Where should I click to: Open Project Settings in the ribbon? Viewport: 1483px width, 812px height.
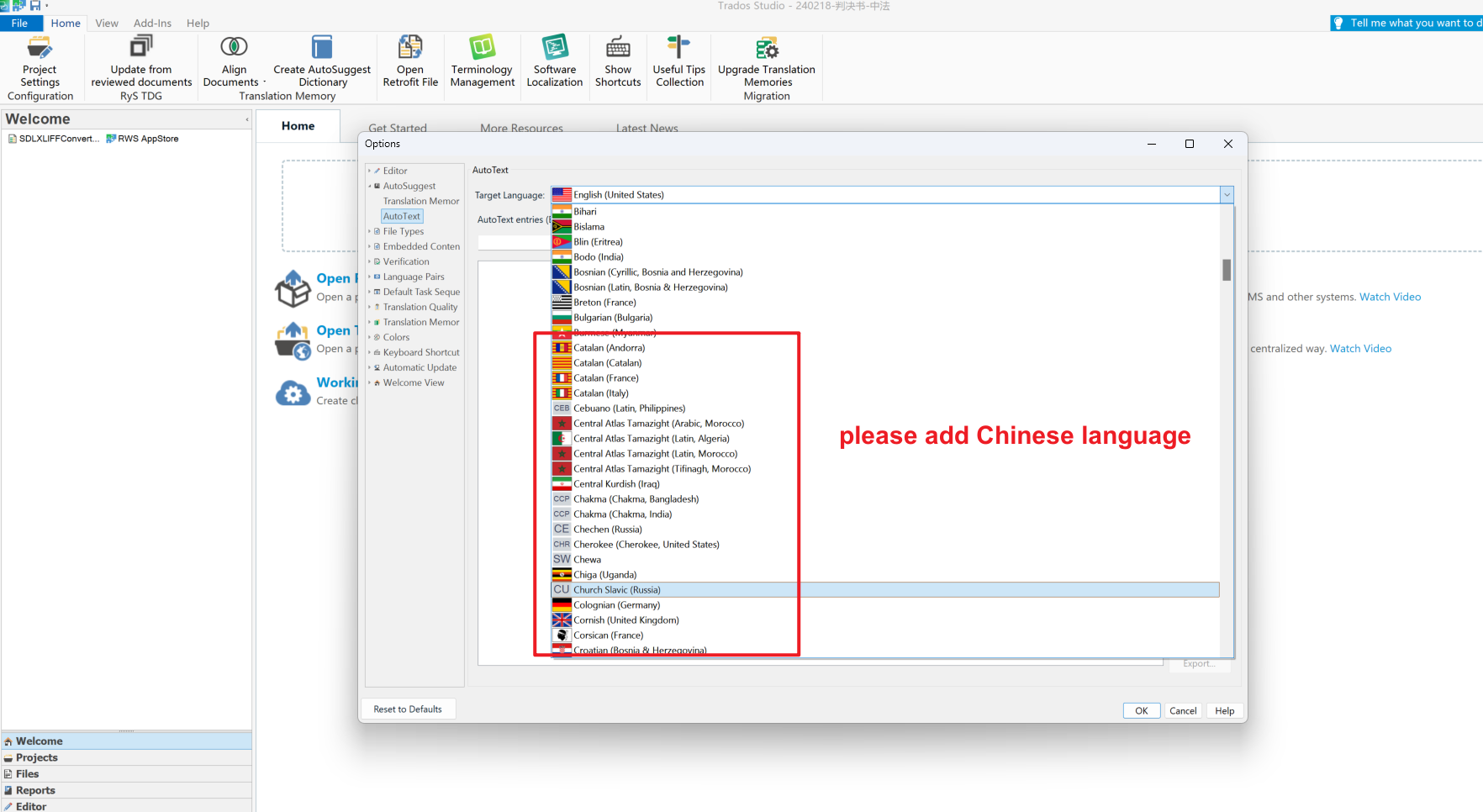[40, 61]
